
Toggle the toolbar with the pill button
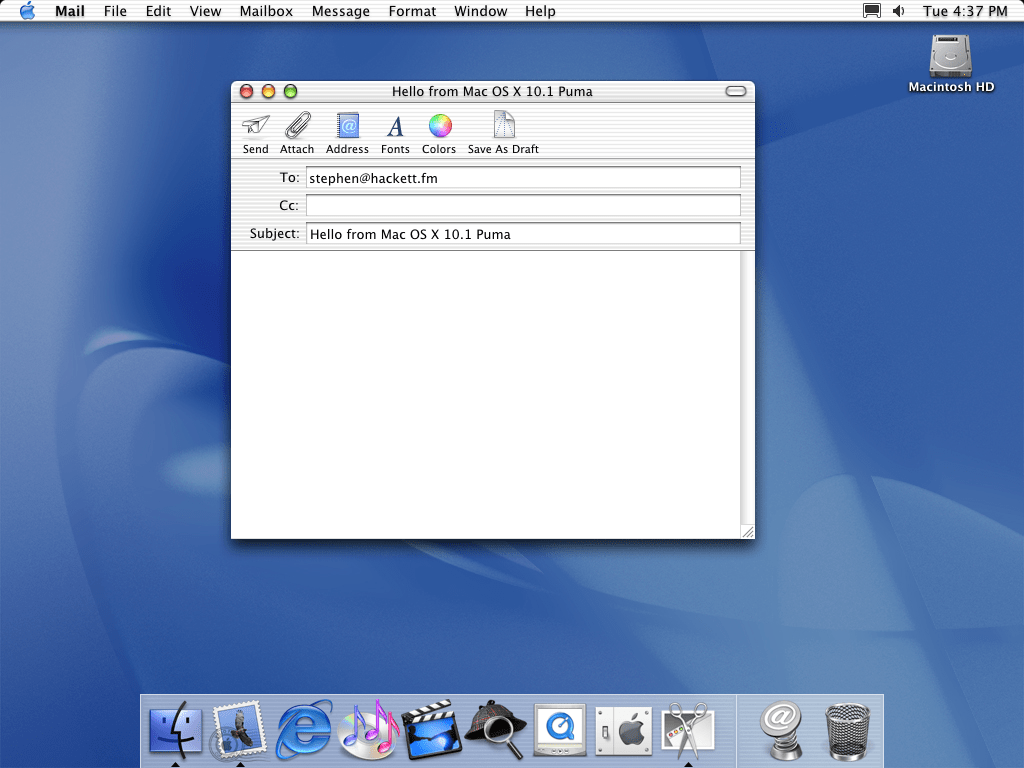tap(736, 91)
